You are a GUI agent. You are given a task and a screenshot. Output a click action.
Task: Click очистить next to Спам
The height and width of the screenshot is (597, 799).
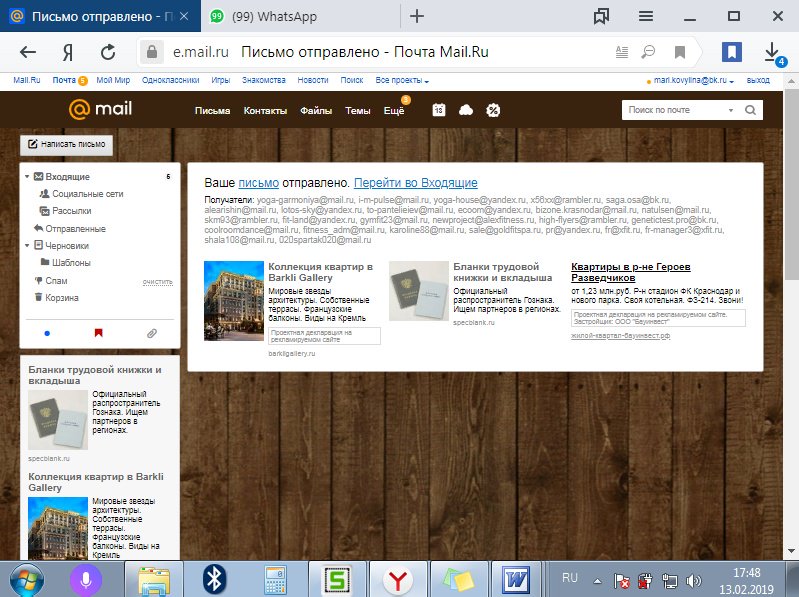point(157,282)
